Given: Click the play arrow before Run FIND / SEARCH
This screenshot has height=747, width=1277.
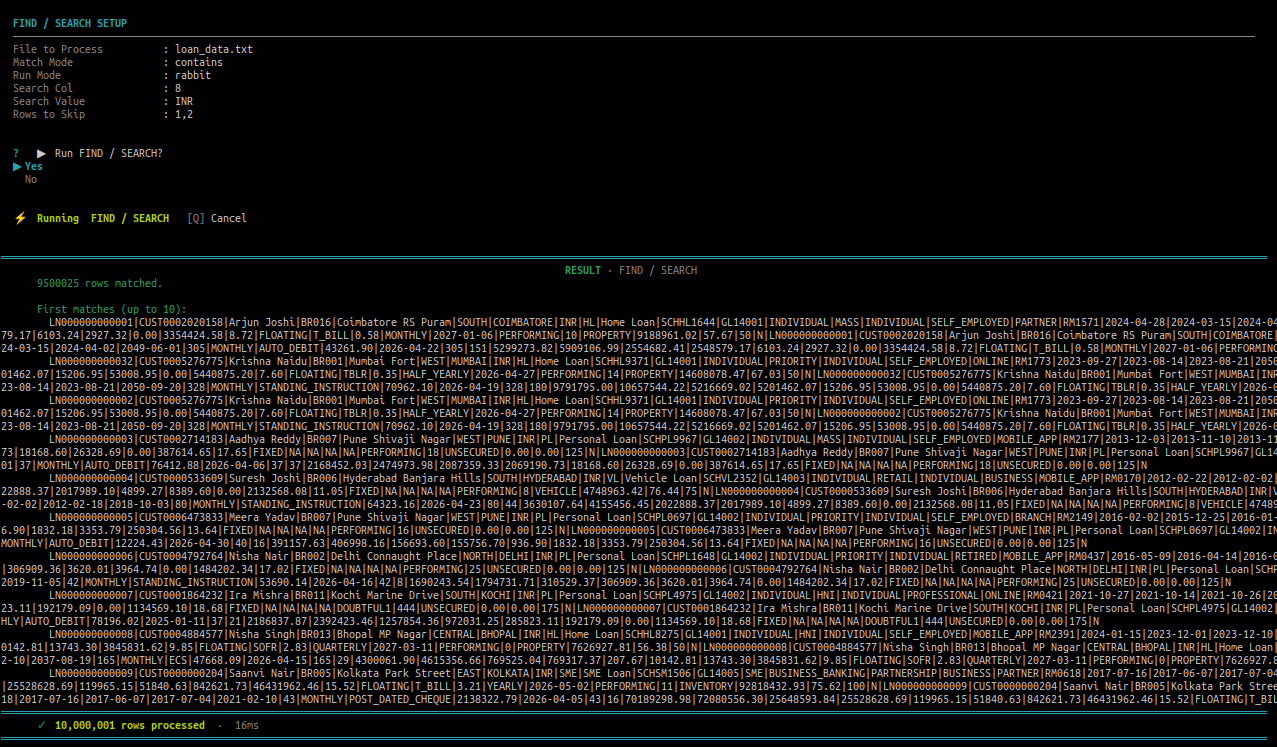Looking at the screenshot, I should pos(41,153).
